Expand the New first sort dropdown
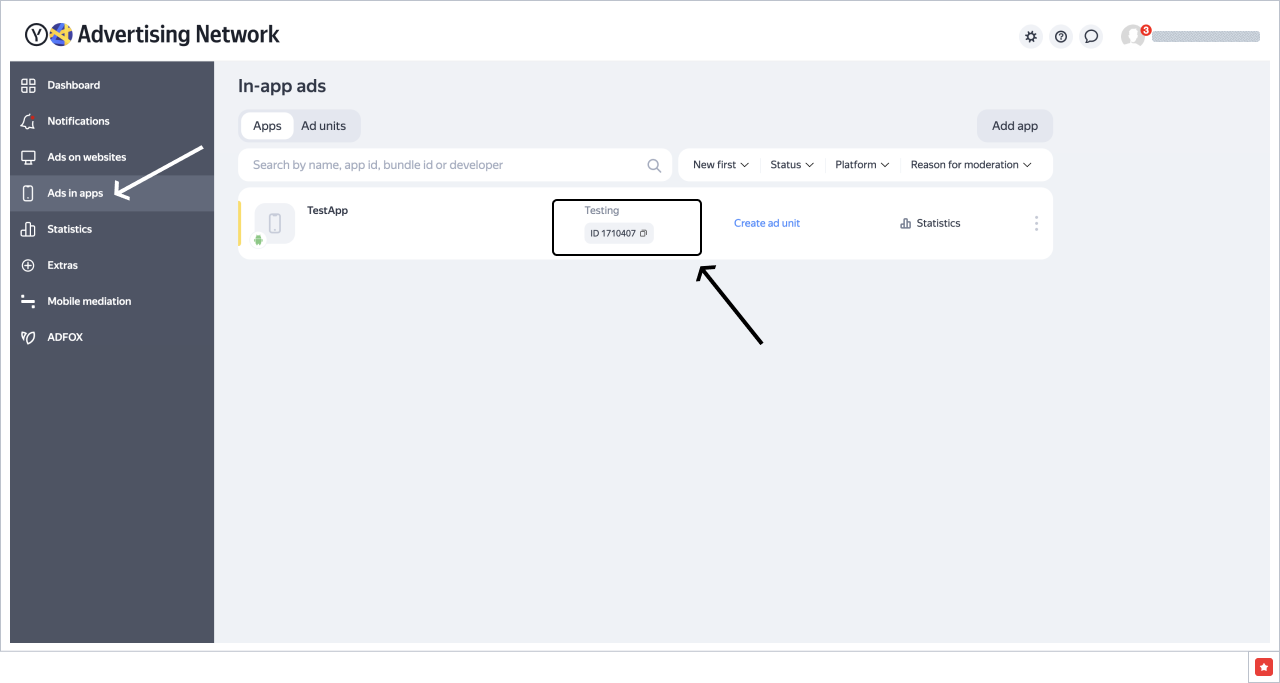The image size is (1280, 683). pos(720,165)
